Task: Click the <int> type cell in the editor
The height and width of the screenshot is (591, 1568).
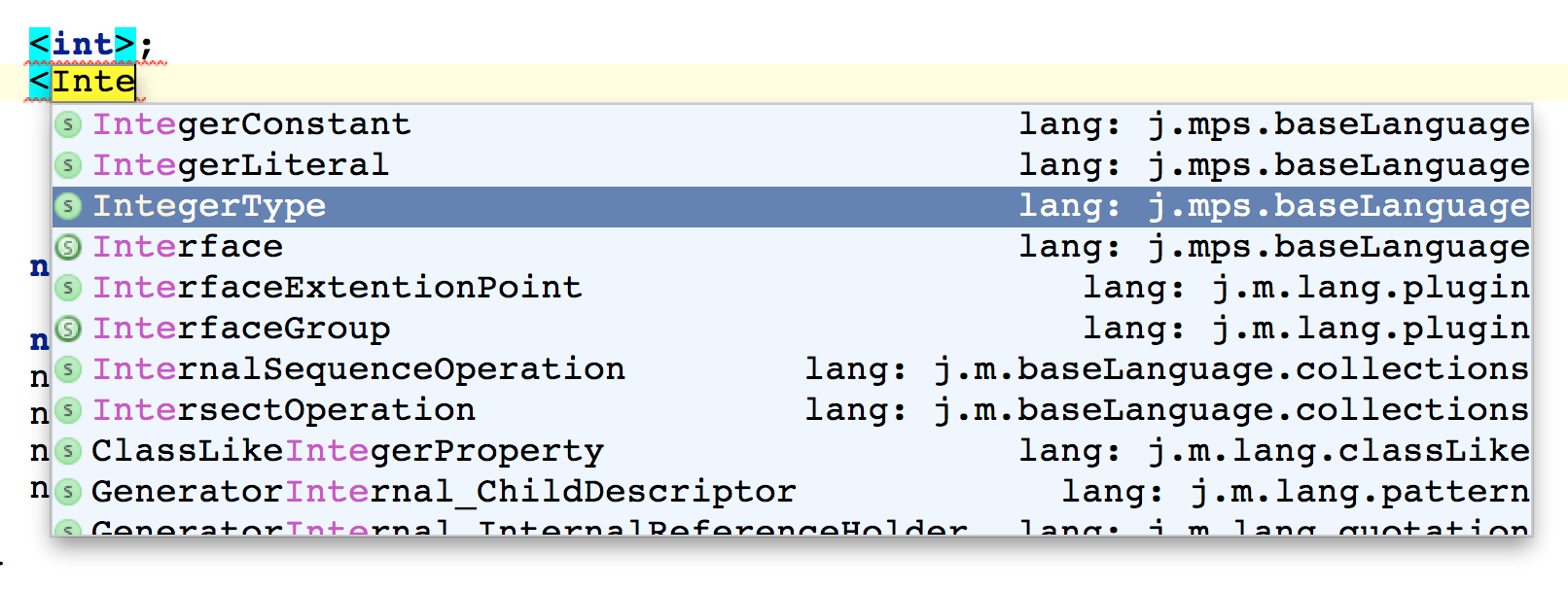Action: coord(83,44)
